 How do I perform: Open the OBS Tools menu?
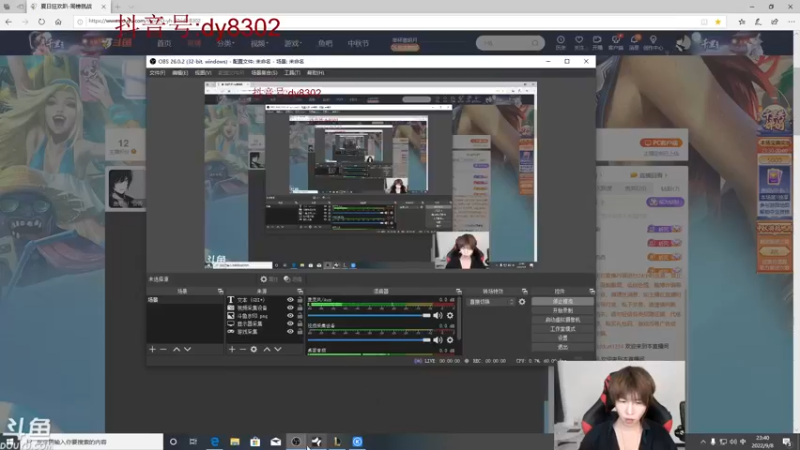click(x=292, y=73)
